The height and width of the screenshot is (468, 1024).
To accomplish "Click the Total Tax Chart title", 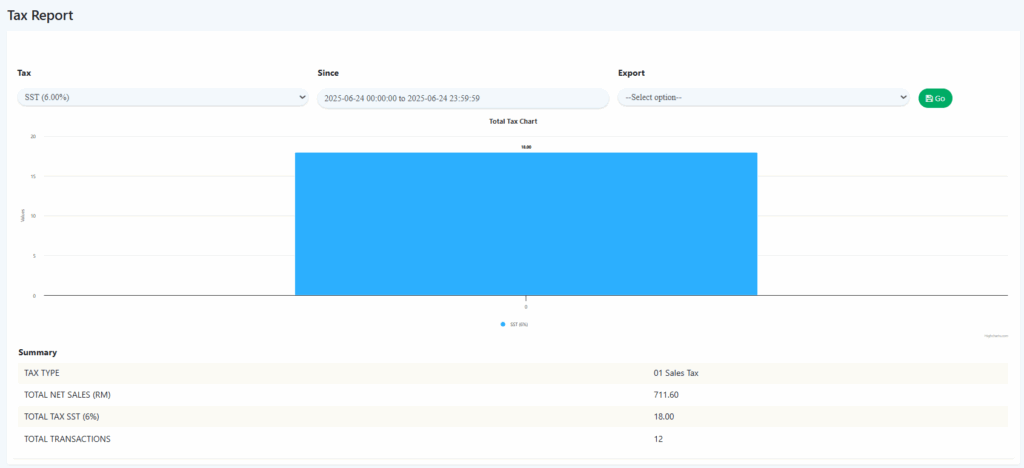I will point(513,121).
